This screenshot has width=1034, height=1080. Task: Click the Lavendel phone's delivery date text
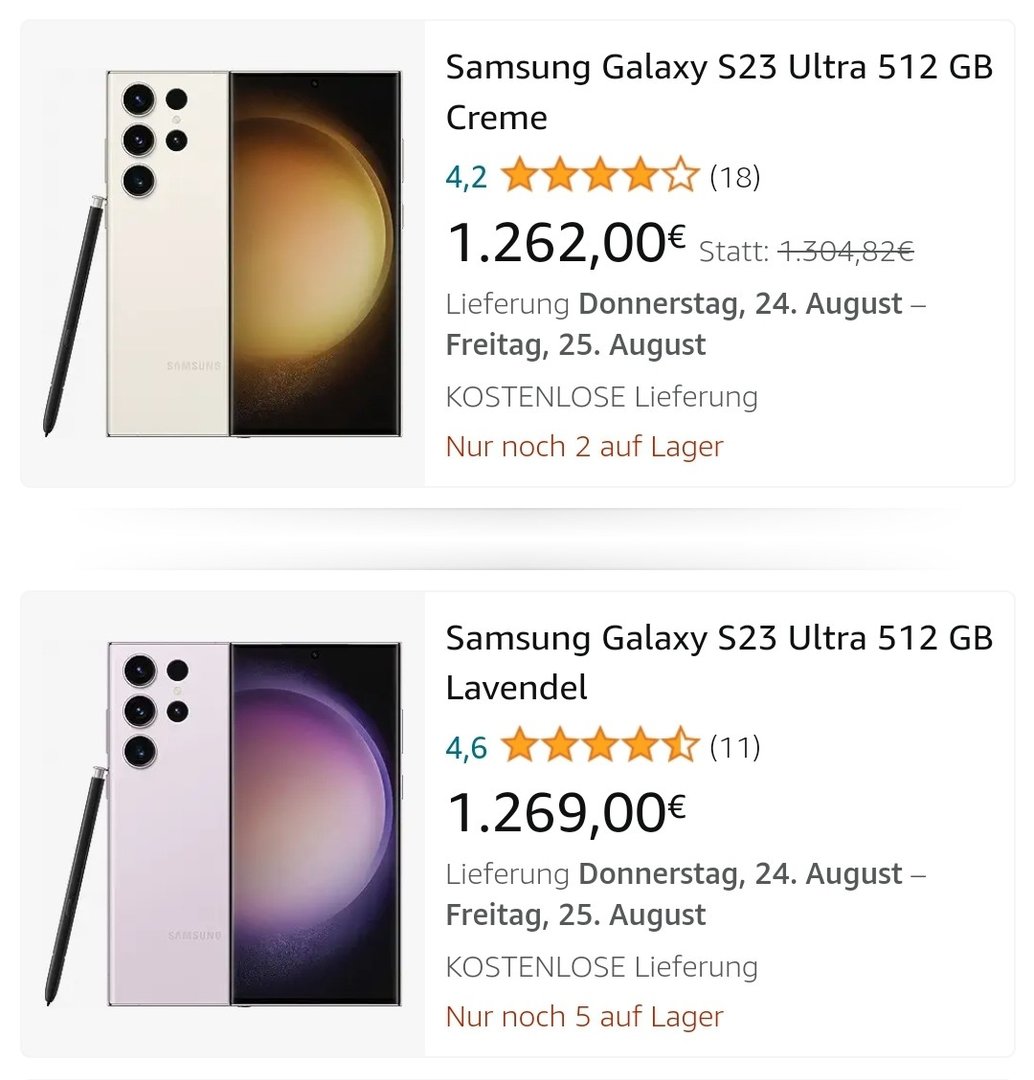click(685, 894)
